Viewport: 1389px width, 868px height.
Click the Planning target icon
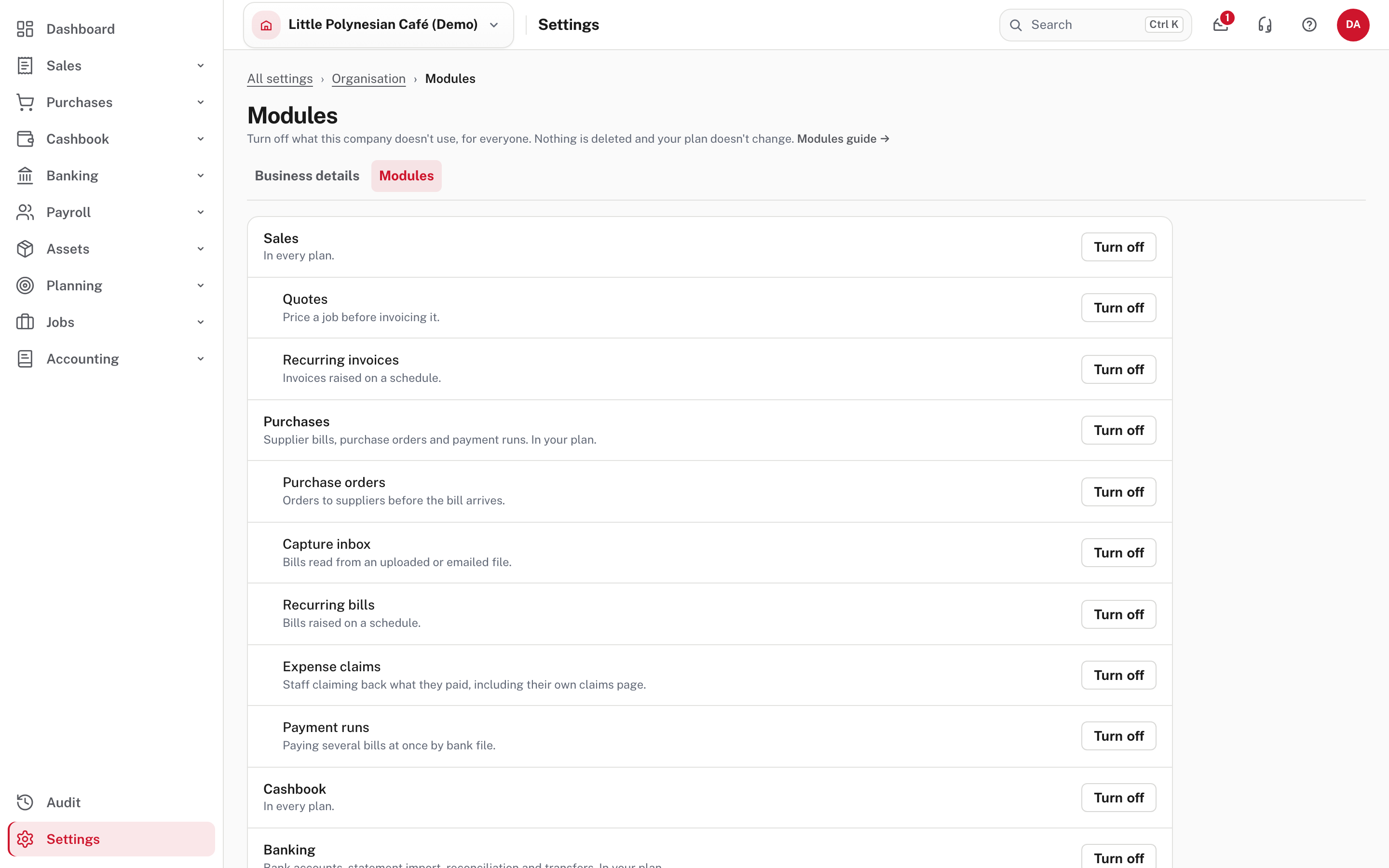(x=25, y=285)
